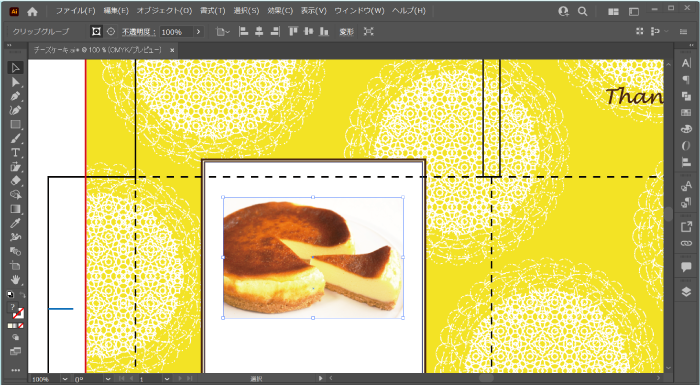Open the Arrange Documents icon
700x385 pixels.
click(614, 12)
